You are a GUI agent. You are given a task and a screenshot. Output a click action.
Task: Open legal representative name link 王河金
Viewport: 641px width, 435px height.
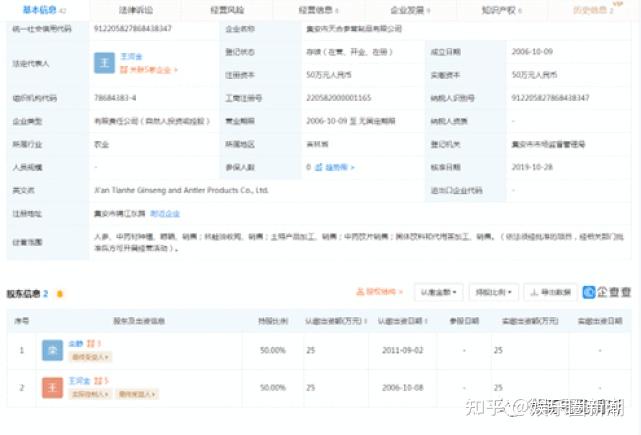tap(131, 56)
